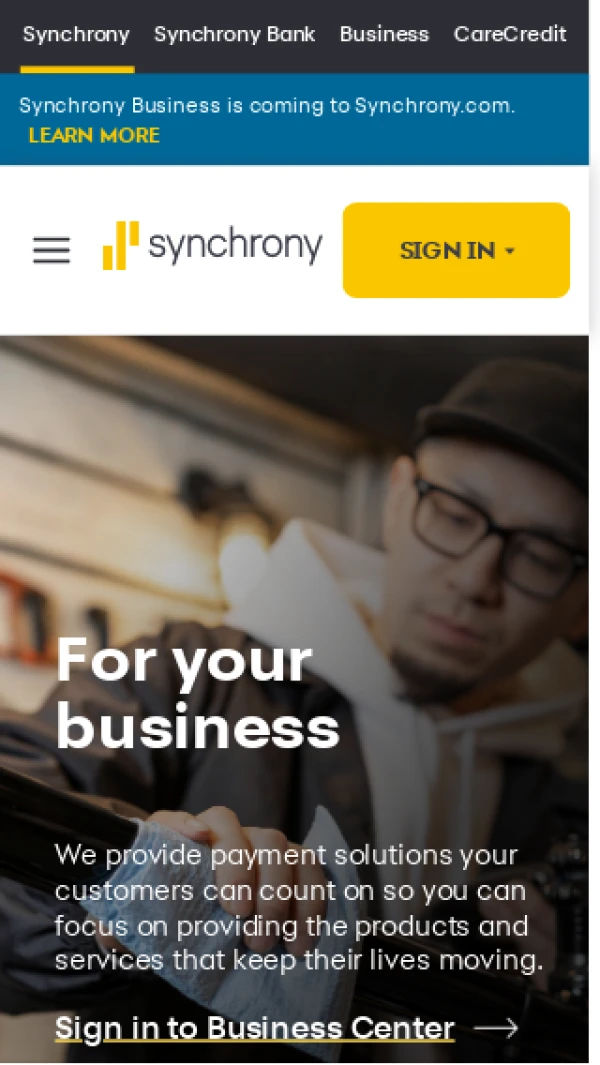600x1065 pixels.
Task: Click the yellow Synchrony bars logo icon
Action: click(x=121, y=245)
